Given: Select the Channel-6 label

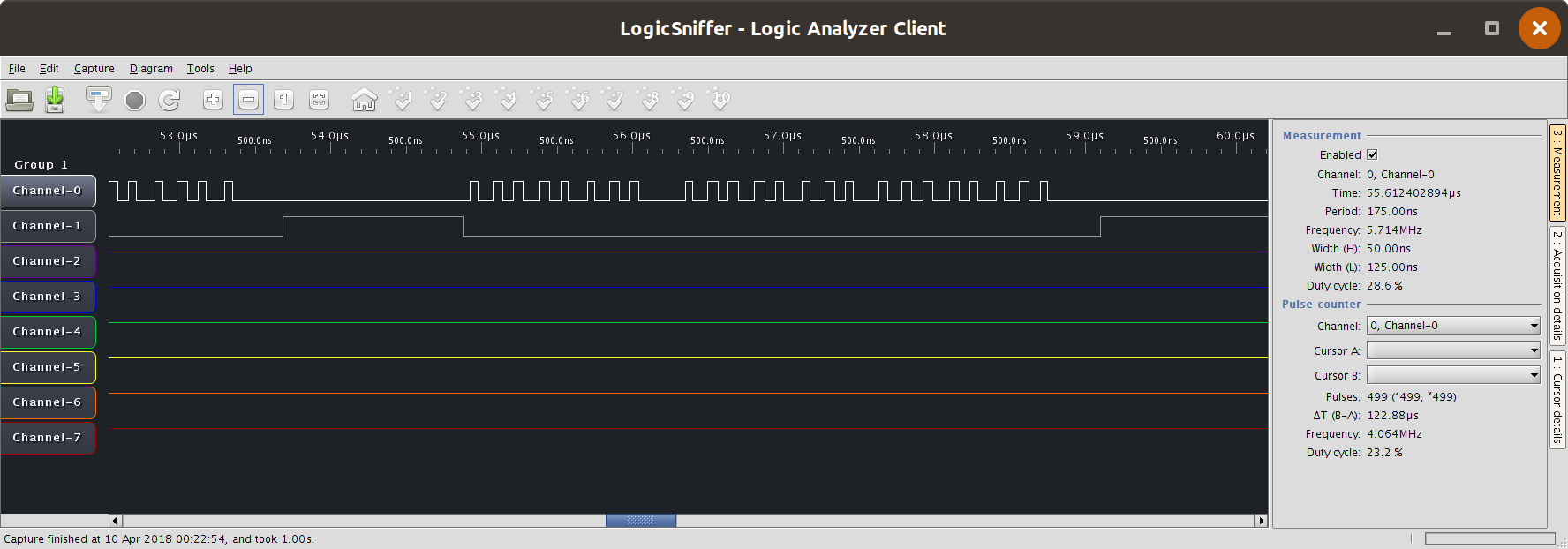Looking at the screenshot, I should pyautogui.click(x=48, y=402).
